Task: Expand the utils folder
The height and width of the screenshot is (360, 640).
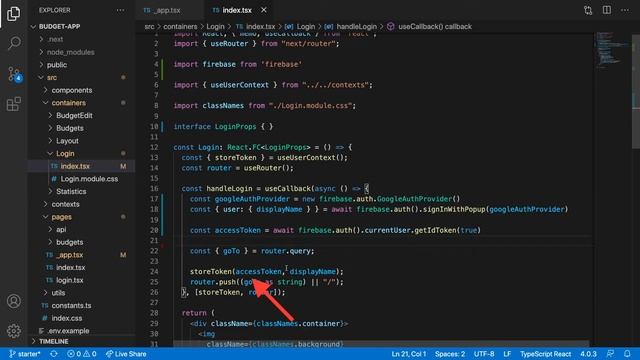Action: (x=82, y=293)
